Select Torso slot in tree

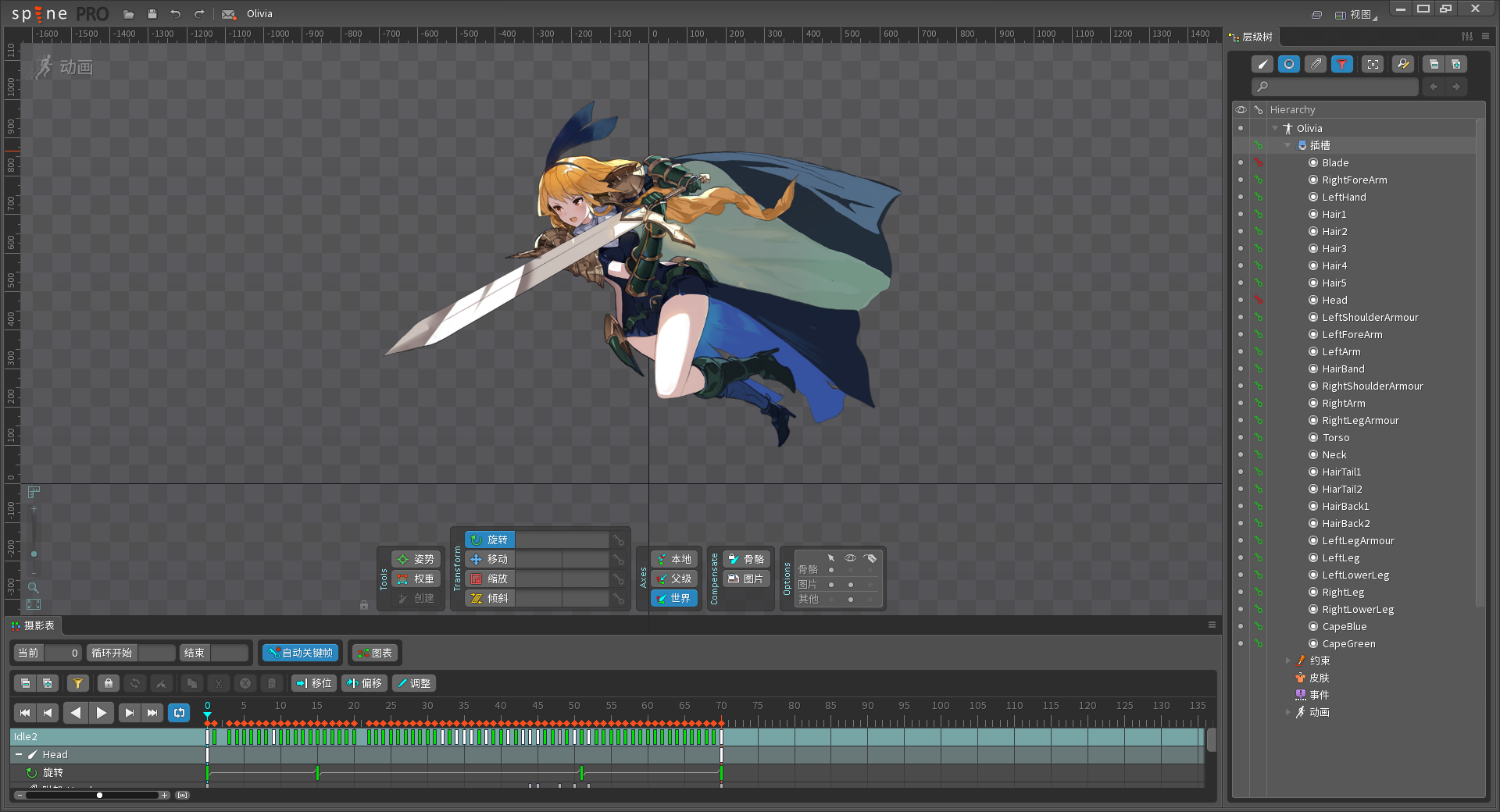point(1336,437)
